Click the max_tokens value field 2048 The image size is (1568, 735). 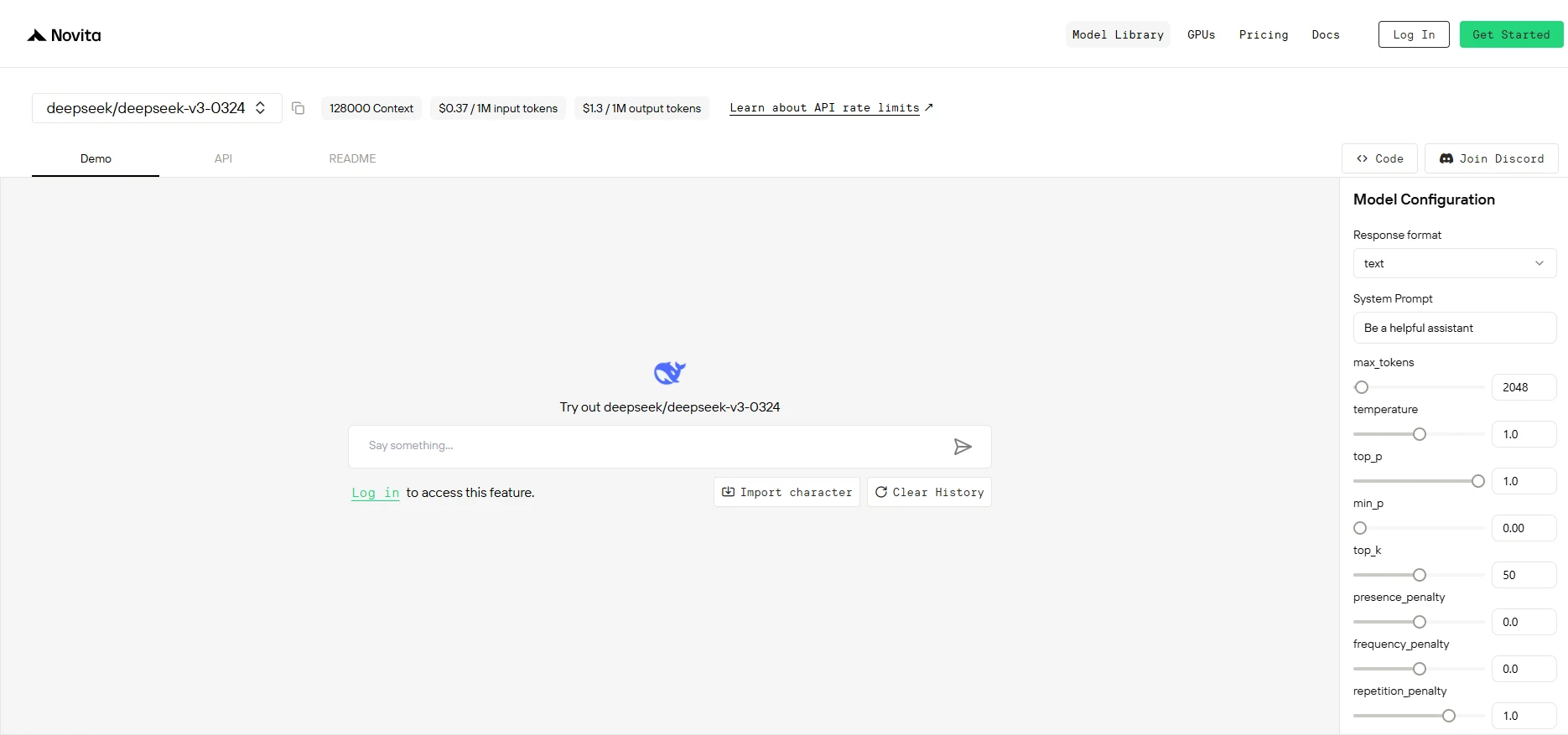point(1524,387)
